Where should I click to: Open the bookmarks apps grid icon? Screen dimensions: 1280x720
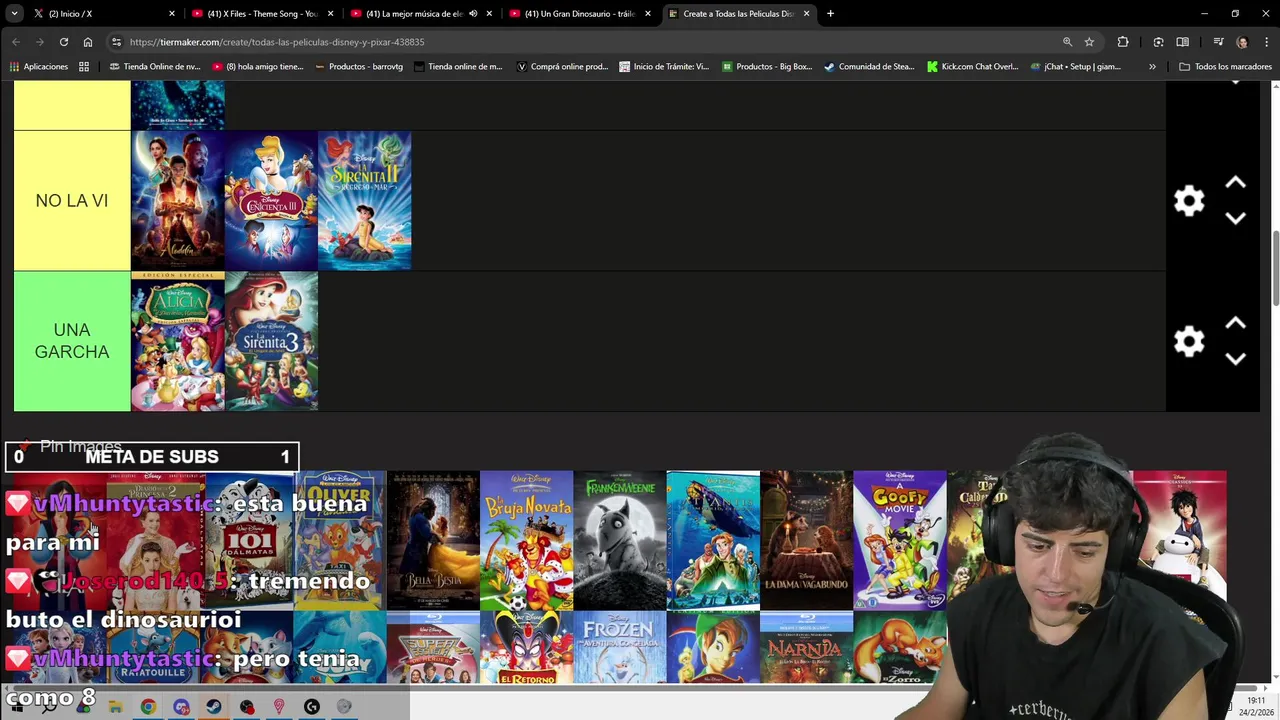(x=84, y=67)
